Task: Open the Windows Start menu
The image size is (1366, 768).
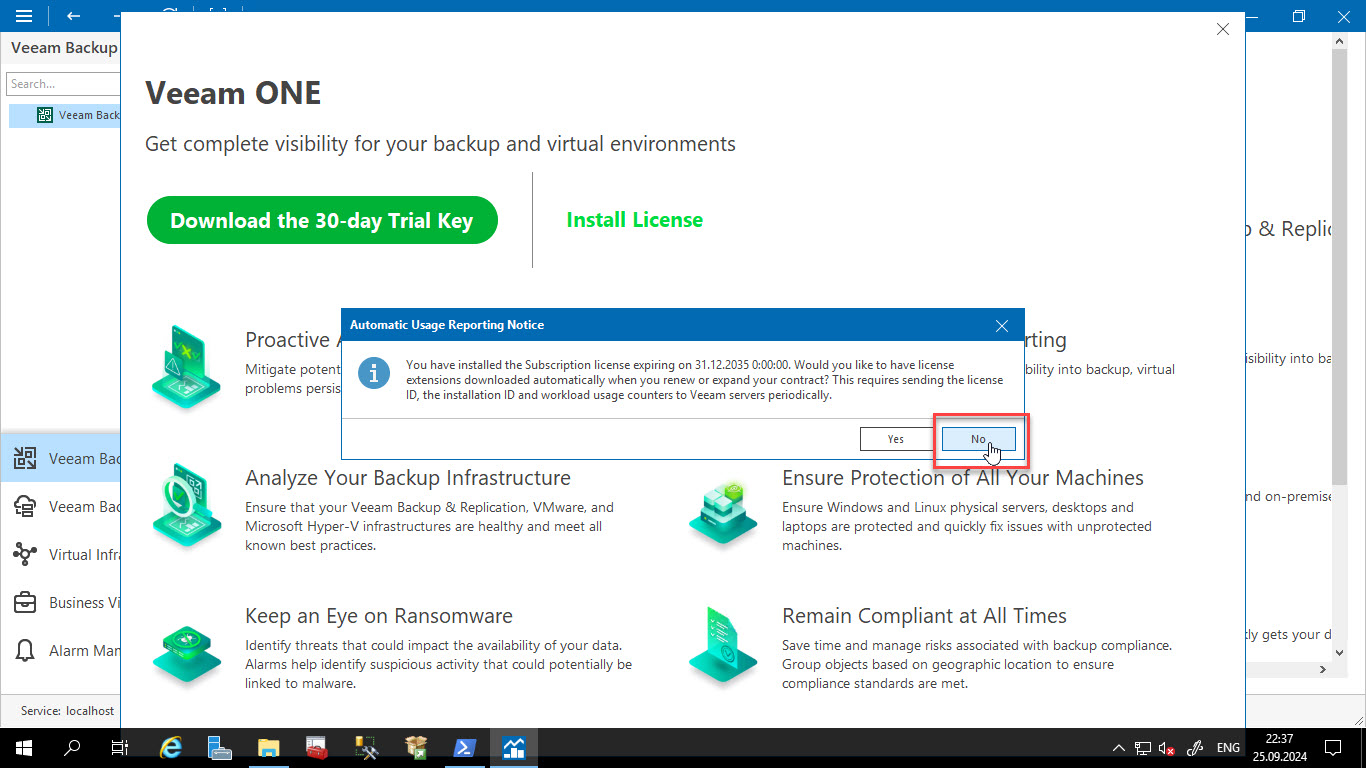Action: coord(22,747)
